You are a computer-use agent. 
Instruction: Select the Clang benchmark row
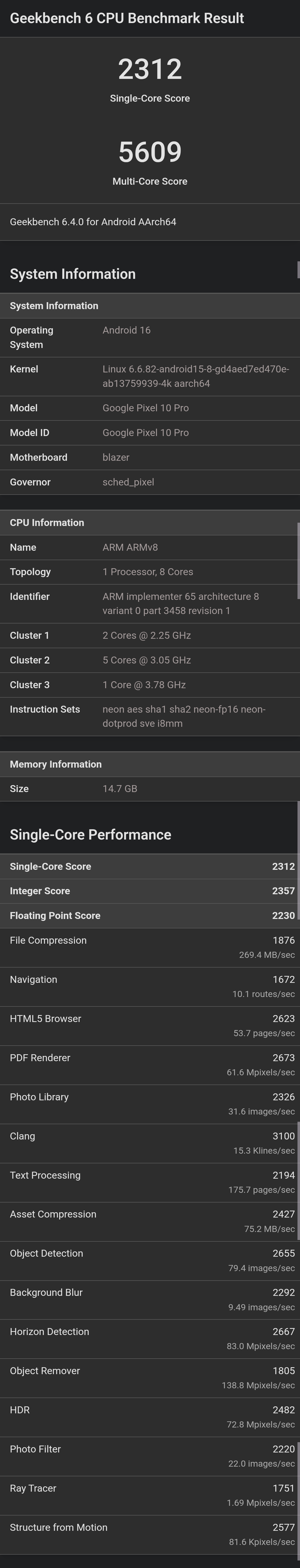(x=150, y=1143)
